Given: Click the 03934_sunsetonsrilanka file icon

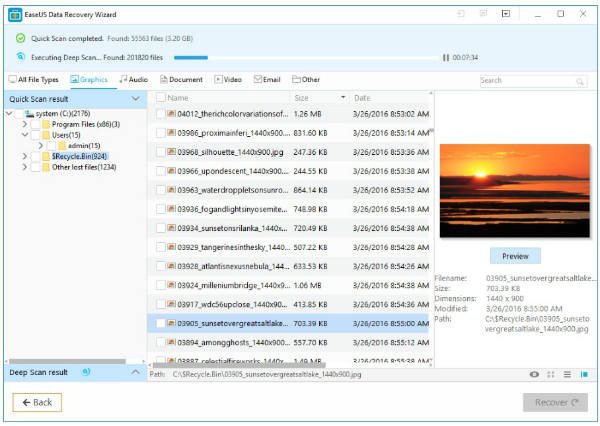Looking at the screenshot, I should (x=171, y=228).
